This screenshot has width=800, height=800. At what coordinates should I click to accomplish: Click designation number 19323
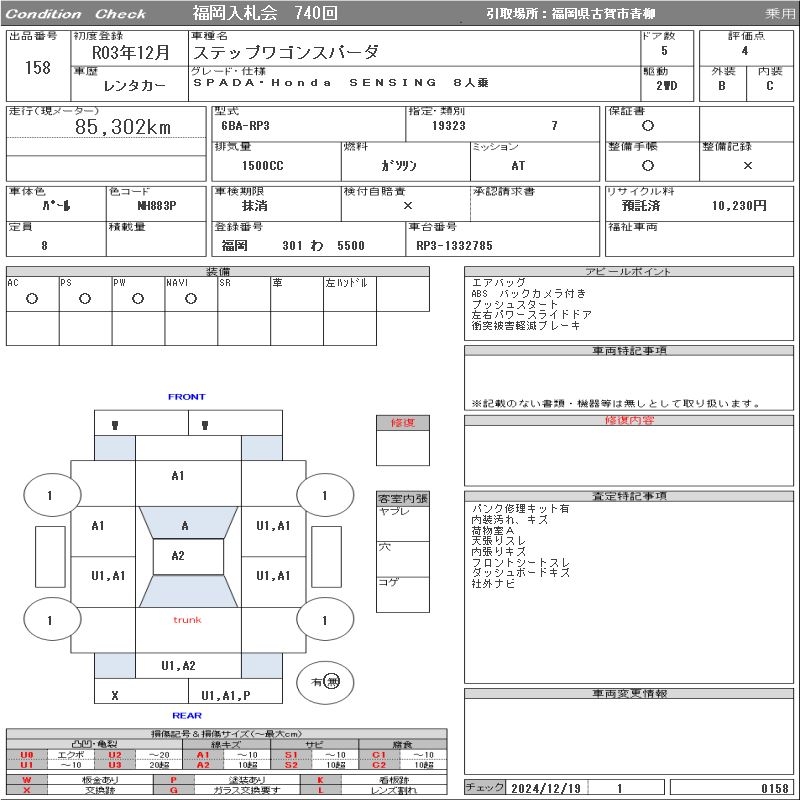click(448, 126)
